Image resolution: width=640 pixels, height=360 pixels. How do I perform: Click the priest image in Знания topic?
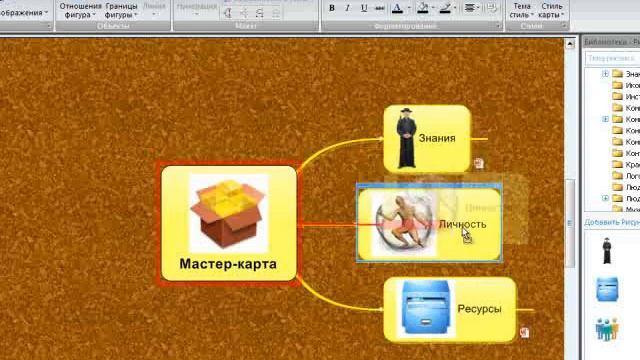(x=406, y=138)
